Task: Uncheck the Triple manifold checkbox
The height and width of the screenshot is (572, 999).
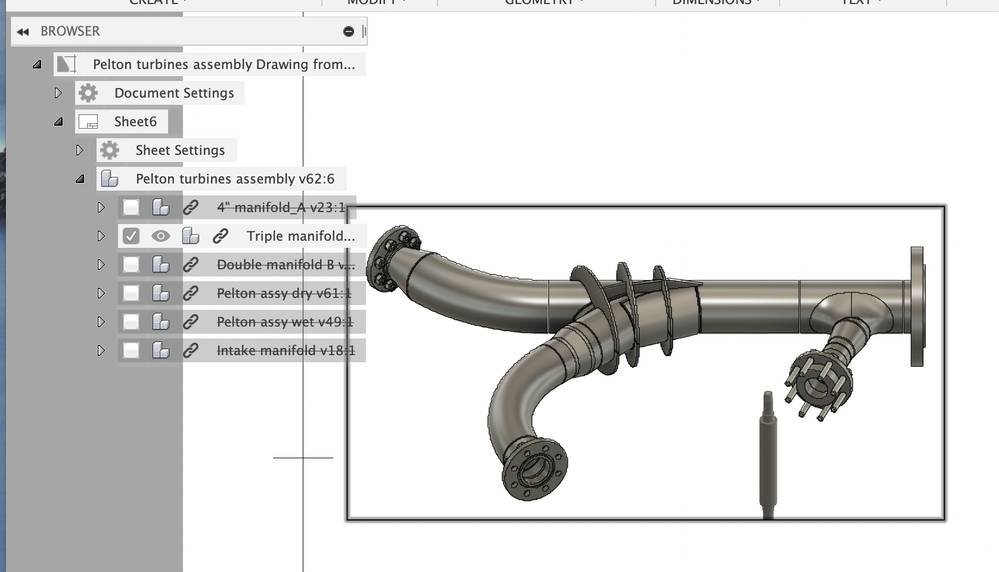Action: (x=131, y=236)
